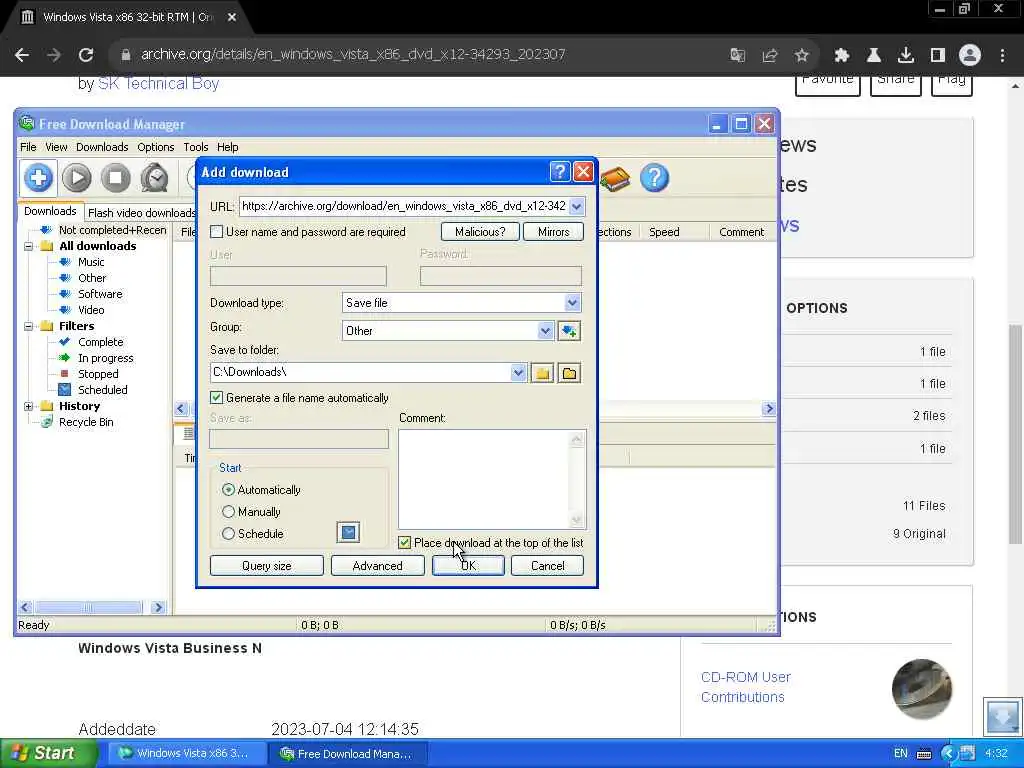Click the Mirrors button

coord(553,232)
